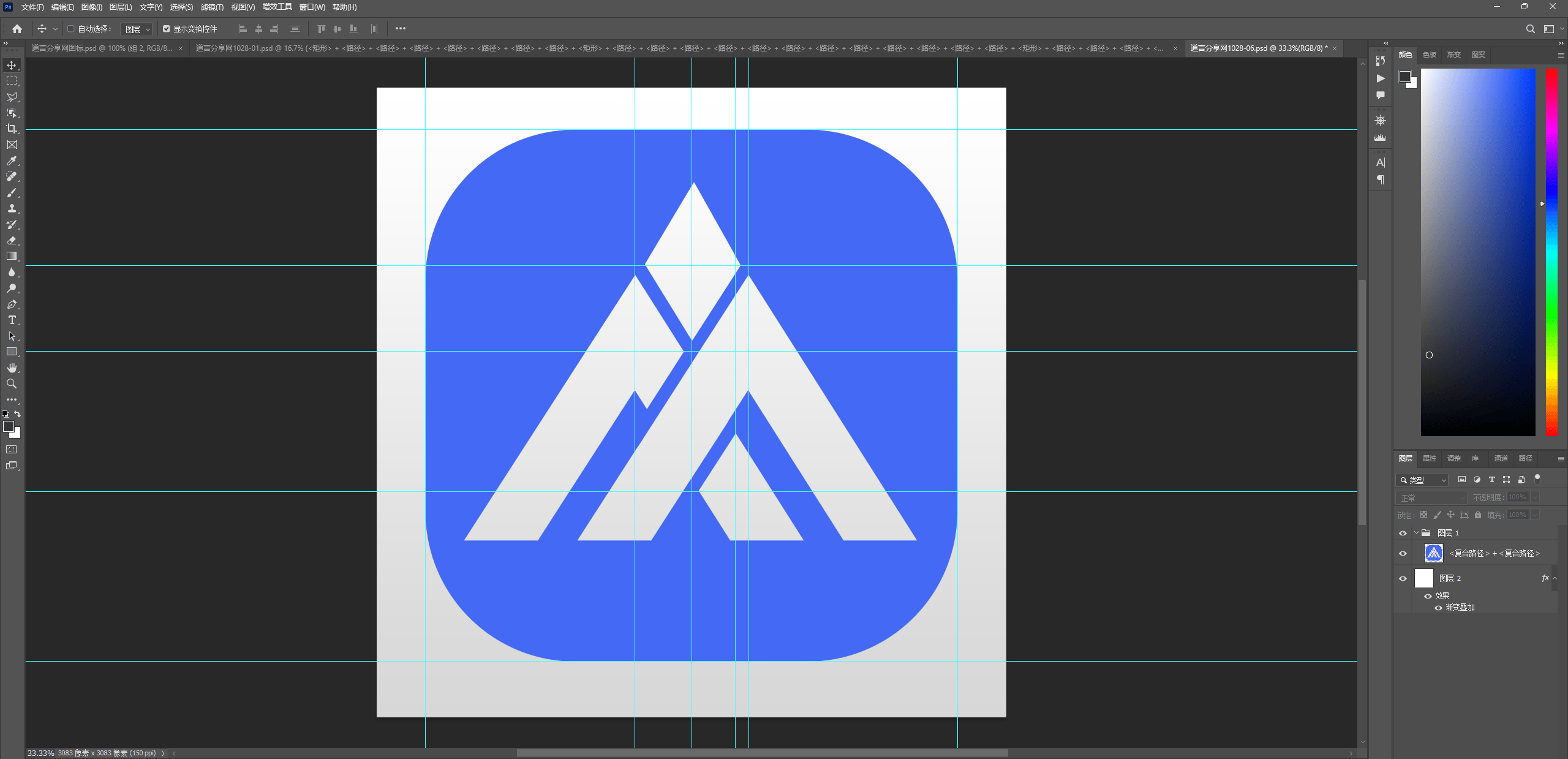Toggle visibility of the 渐变叠加 effect
The width and height of the screenshot is (1568, 759).
tap(1438, 608)
